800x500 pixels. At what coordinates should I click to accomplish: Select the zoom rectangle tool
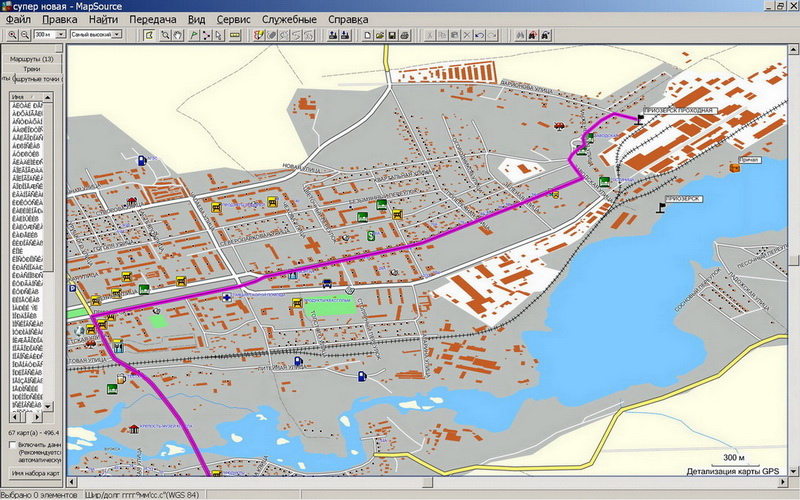point(165,35)
